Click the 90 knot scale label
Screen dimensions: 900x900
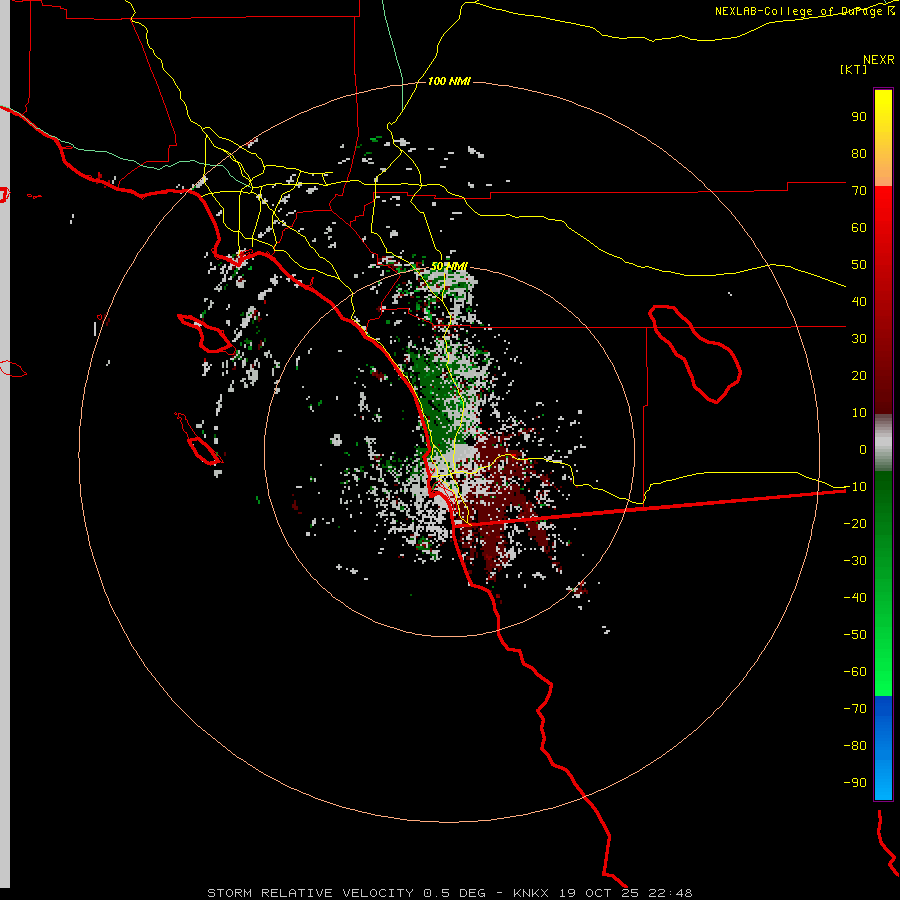coord(859,117)
